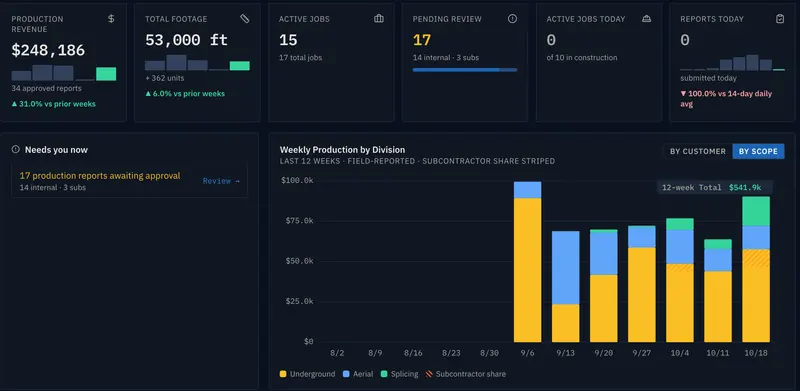Click the alert circle icon on Pending Review
Viewport: 800px width, 391px height.
click(x=512, y=19)
